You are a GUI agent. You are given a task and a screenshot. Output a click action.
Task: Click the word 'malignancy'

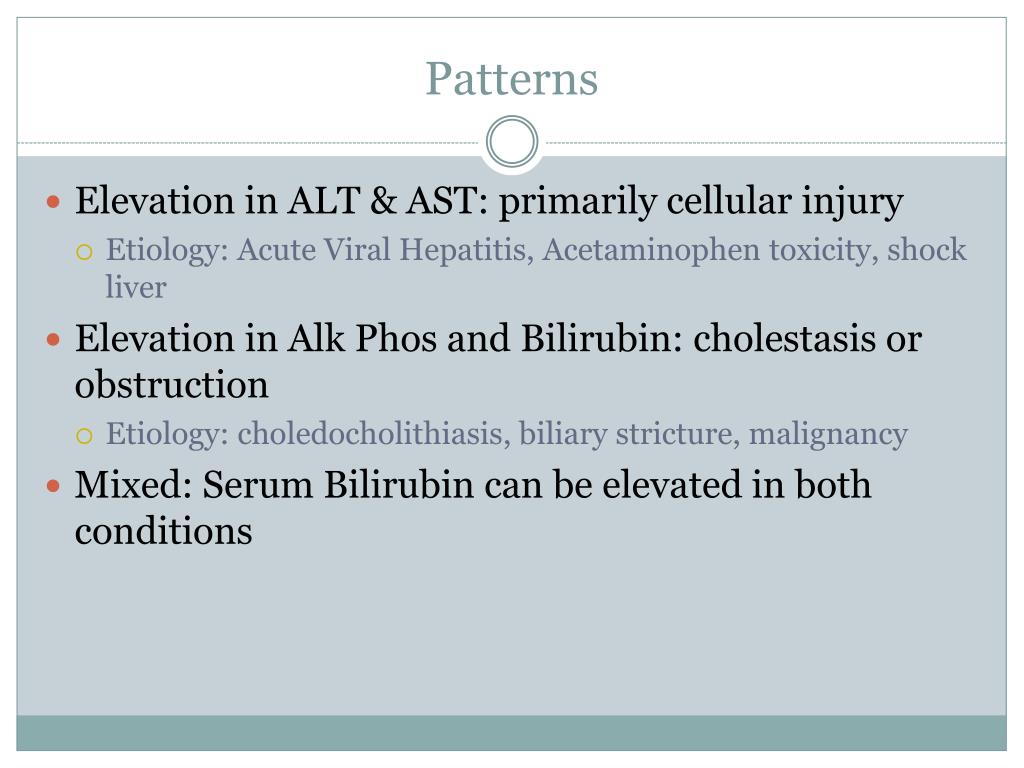[x=828, y=434]
